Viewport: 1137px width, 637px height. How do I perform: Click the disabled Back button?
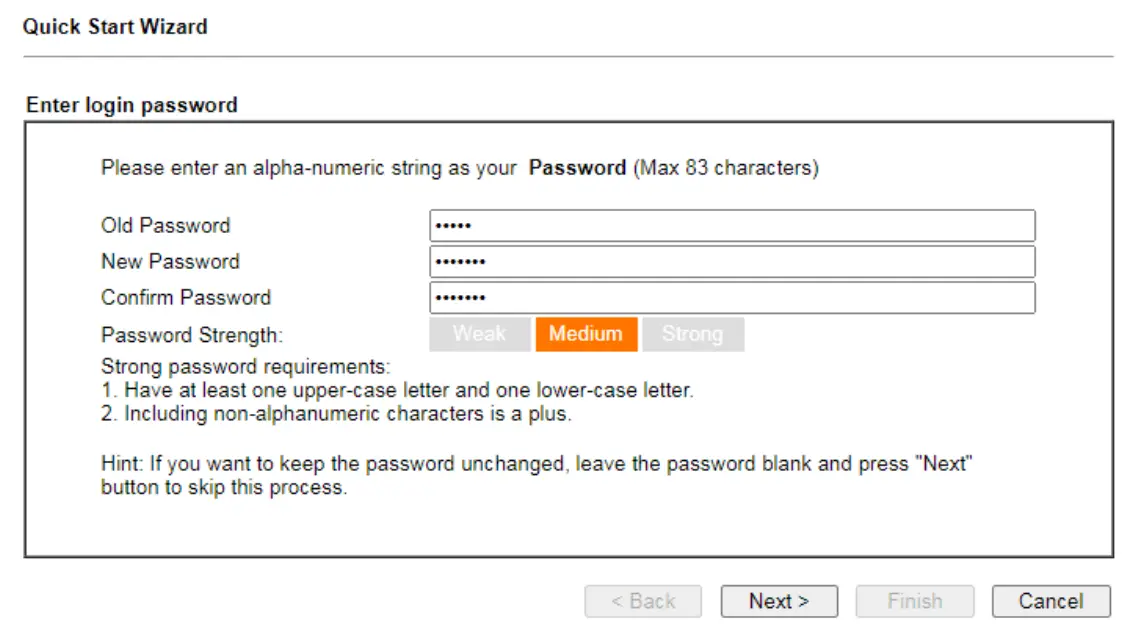[646, 601]
